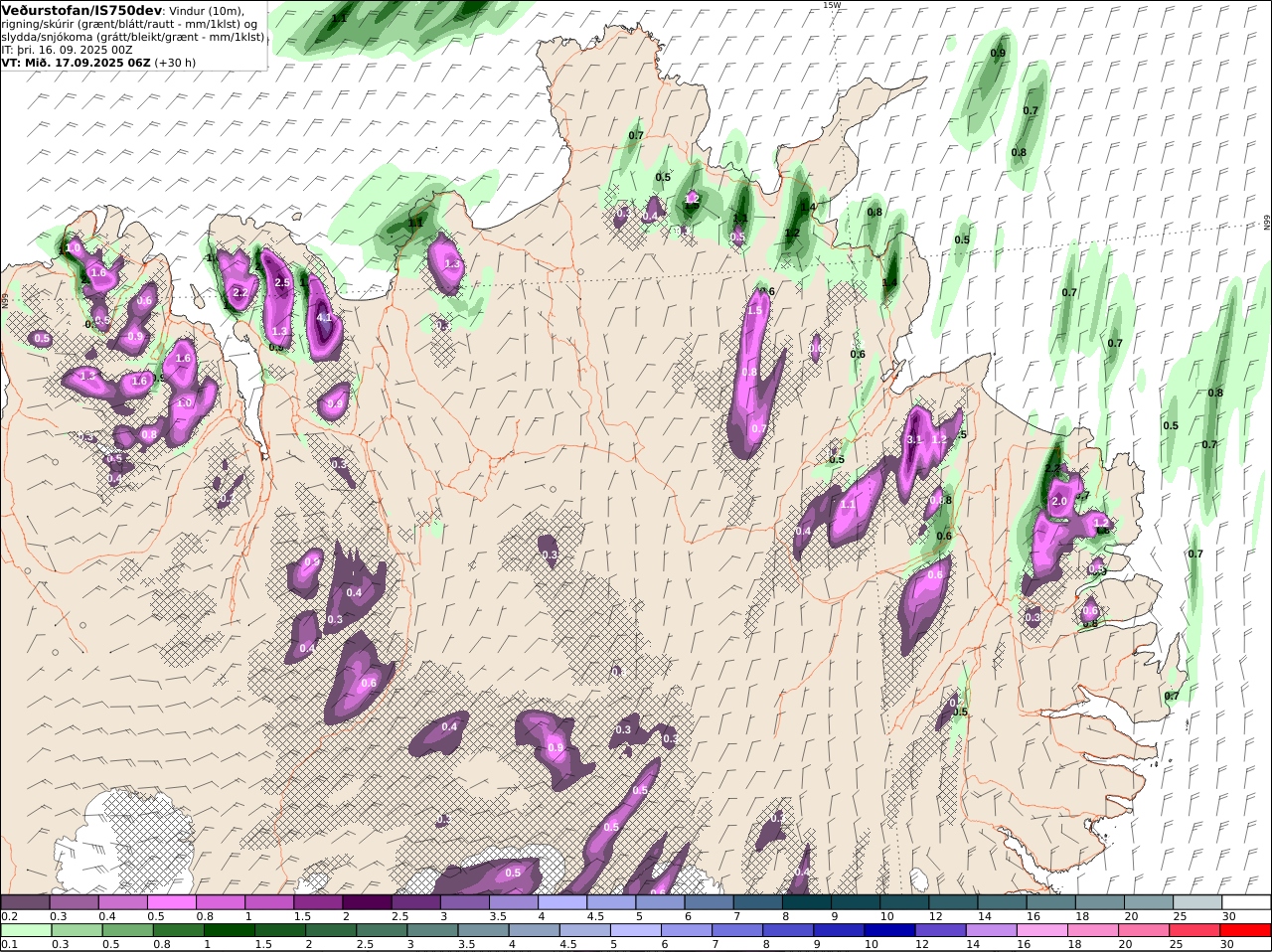Image resolution: width=1272 pixels, height=952 pixels.
Task: Click the deep blue 10–12 rain legend swatch
Action: click(x=891, y=931)
